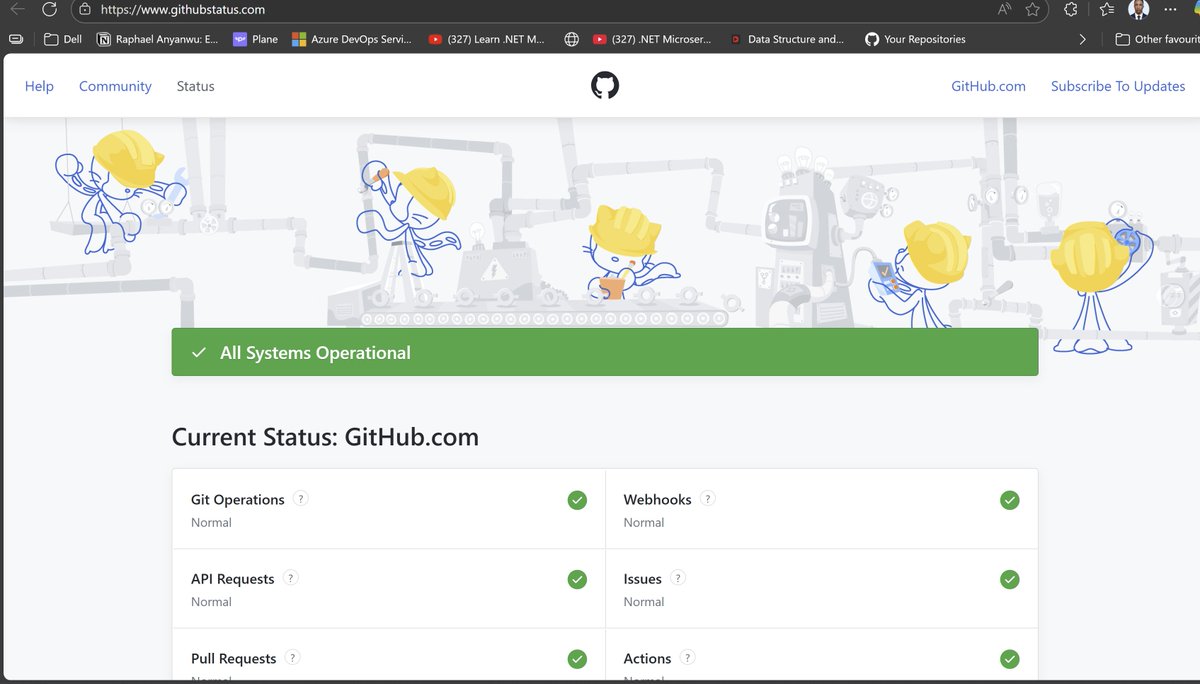The image size is (1200, 684).
Task: Click the API Requests label
Action: (233, 579)
